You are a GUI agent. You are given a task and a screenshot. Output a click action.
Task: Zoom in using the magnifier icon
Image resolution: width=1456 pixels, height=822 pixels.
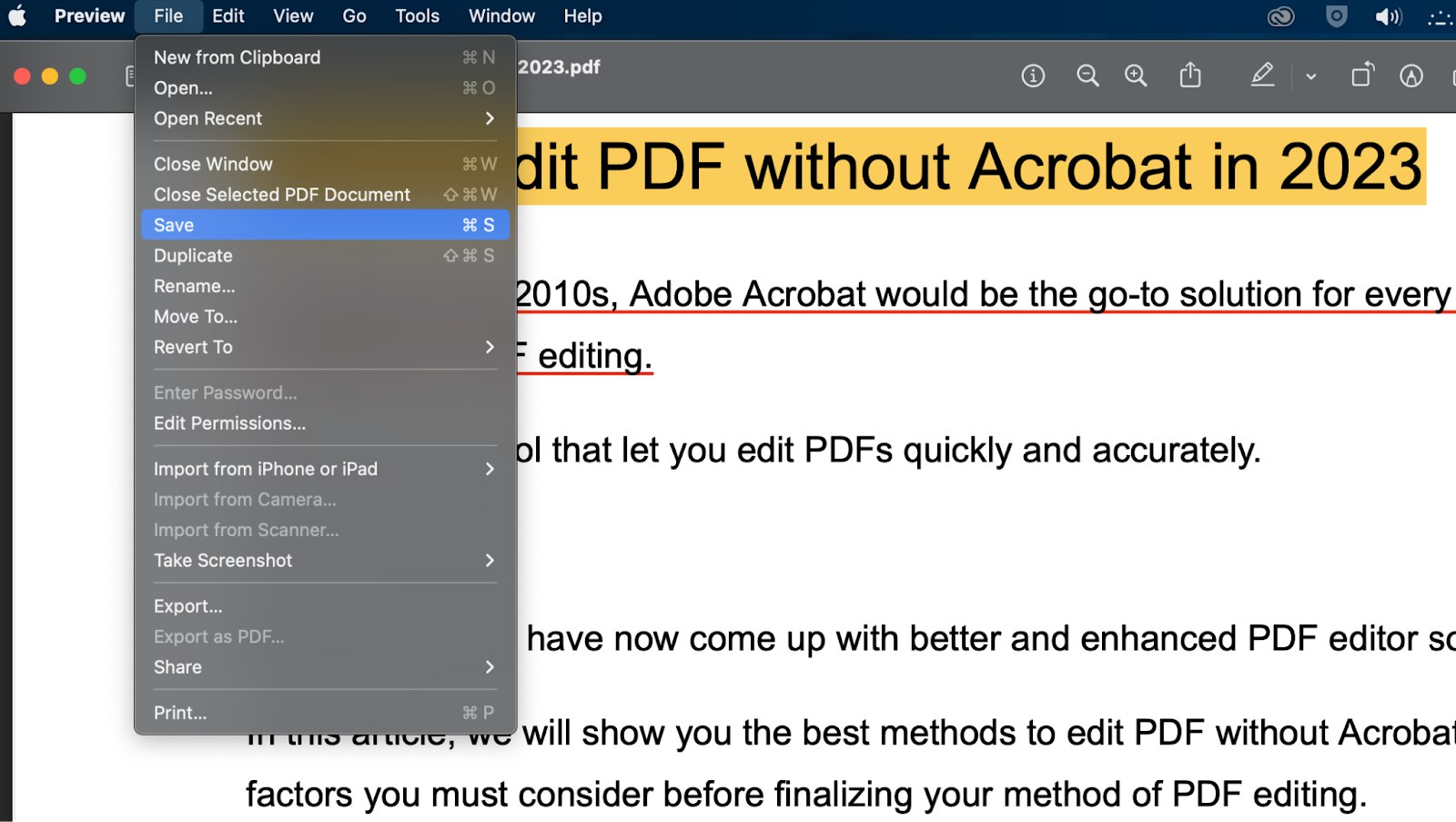pyautogui.click(x=1136, y=76)
